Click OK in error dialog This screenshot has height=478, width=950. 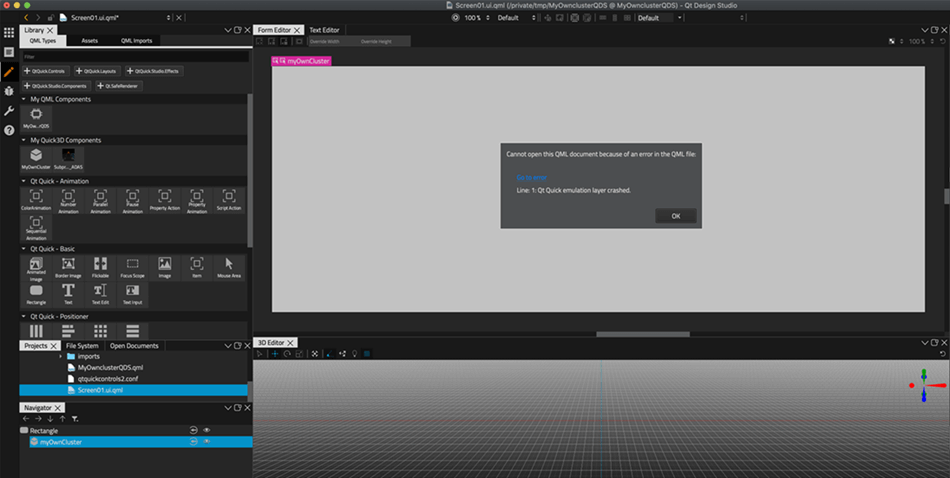coord(676,216)
